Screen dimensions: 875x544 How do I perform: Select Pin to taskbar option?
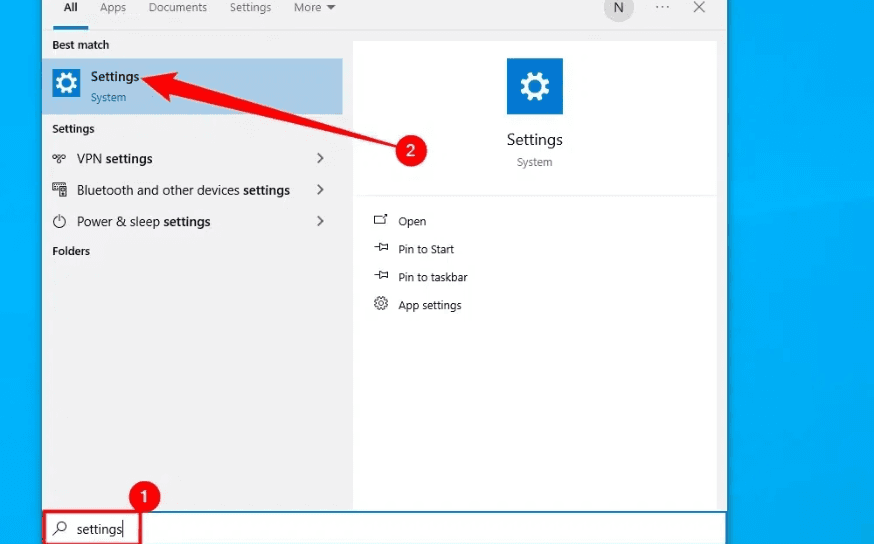click(432, 277)
